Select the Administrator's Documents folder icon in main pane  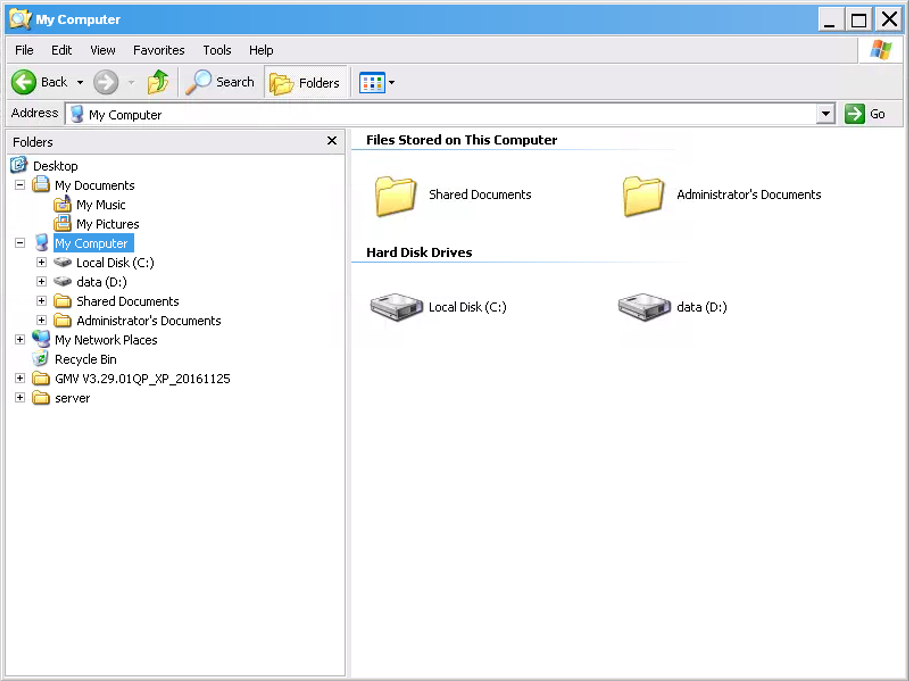click(643, 196)
